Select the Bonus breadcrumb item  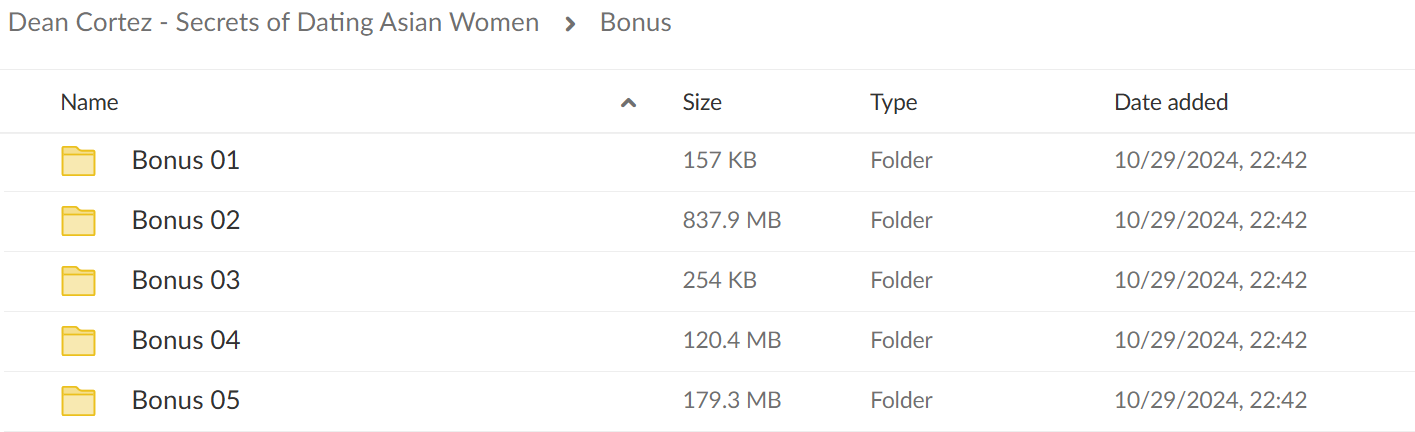(636, 22)
